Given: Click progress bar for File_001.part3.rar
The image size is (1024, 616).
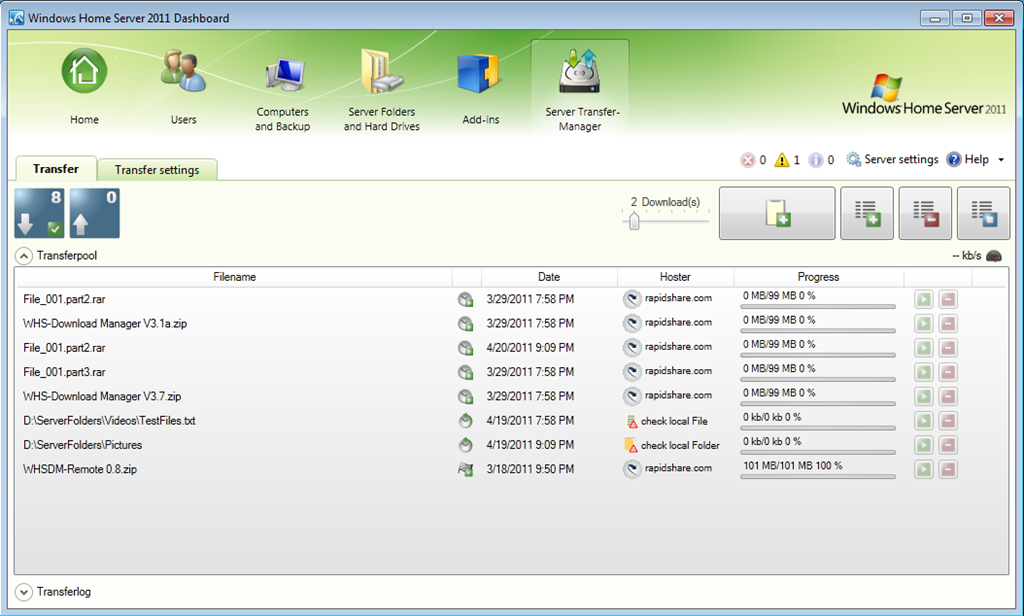Looking at the screenshot, I should click(x=818, y=380).
